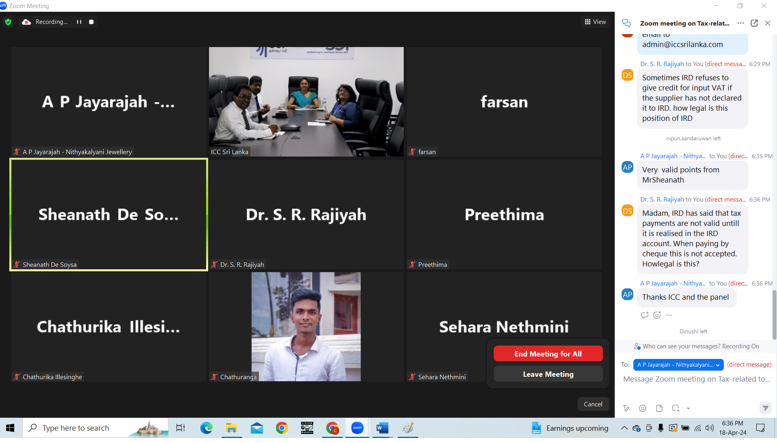The image size is (777, 443).
Task: Open the Windows Start menu
Action: [x=10, y=428]
